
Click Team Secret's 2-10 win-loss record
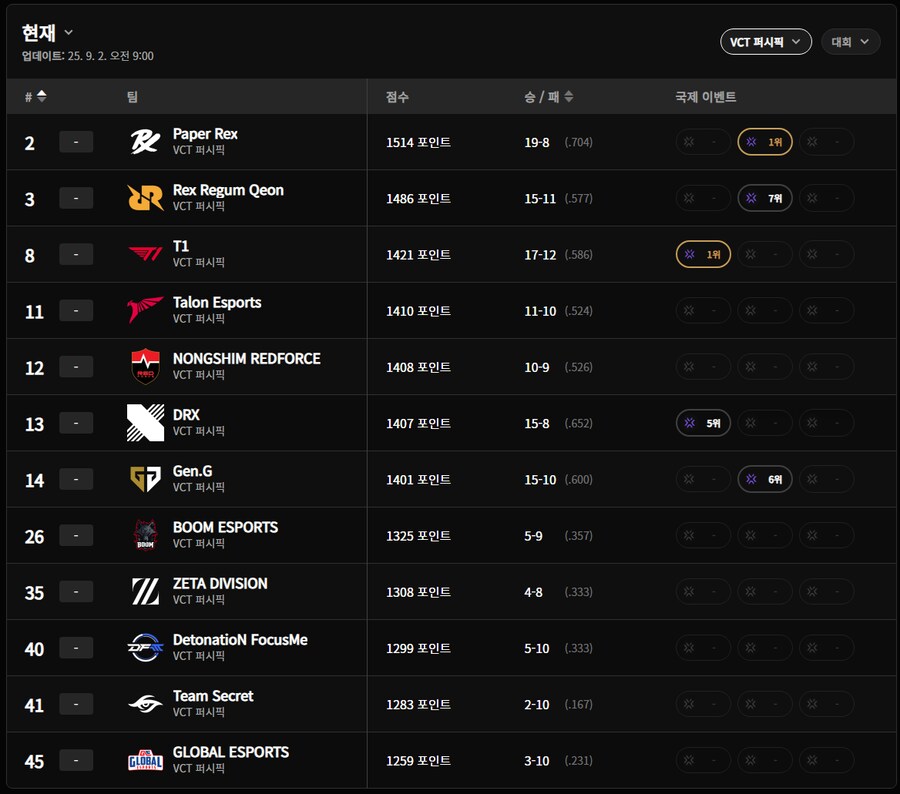tap(537, 705)
